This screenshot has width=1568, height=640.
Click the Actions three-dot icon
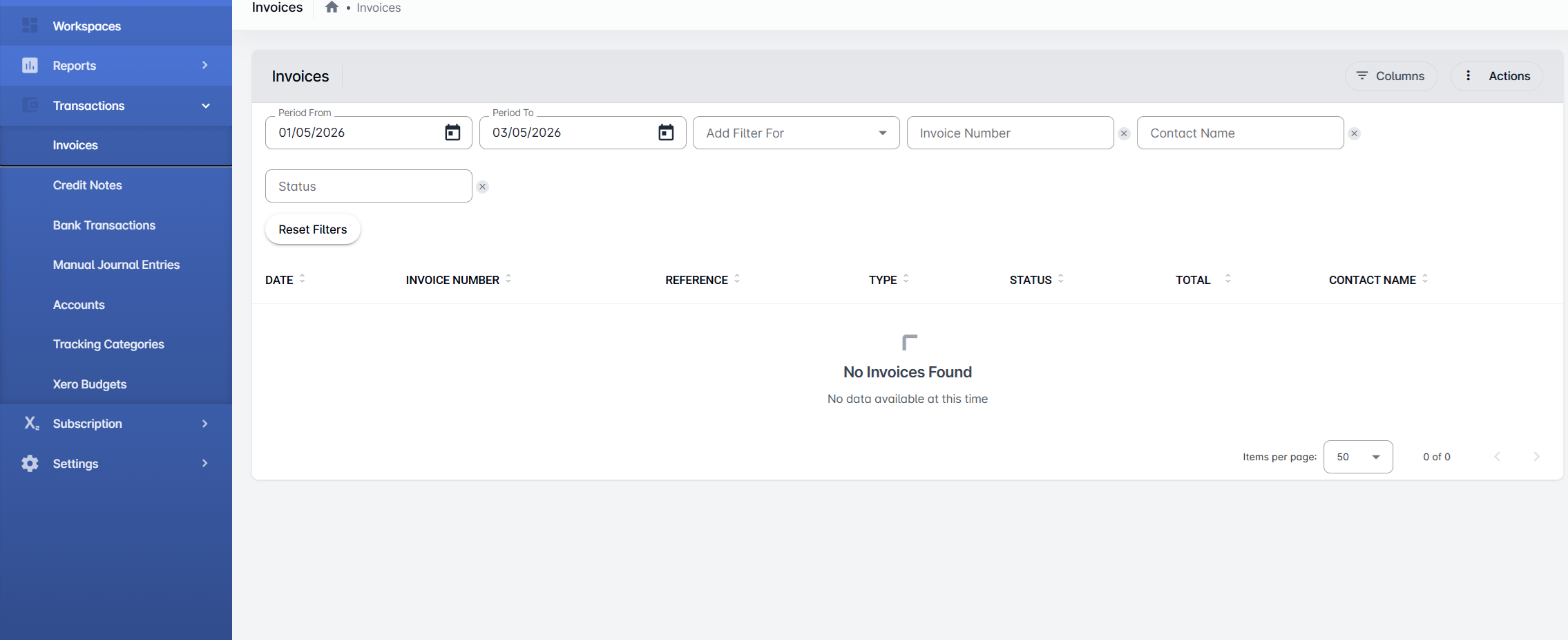[1468, 75]
